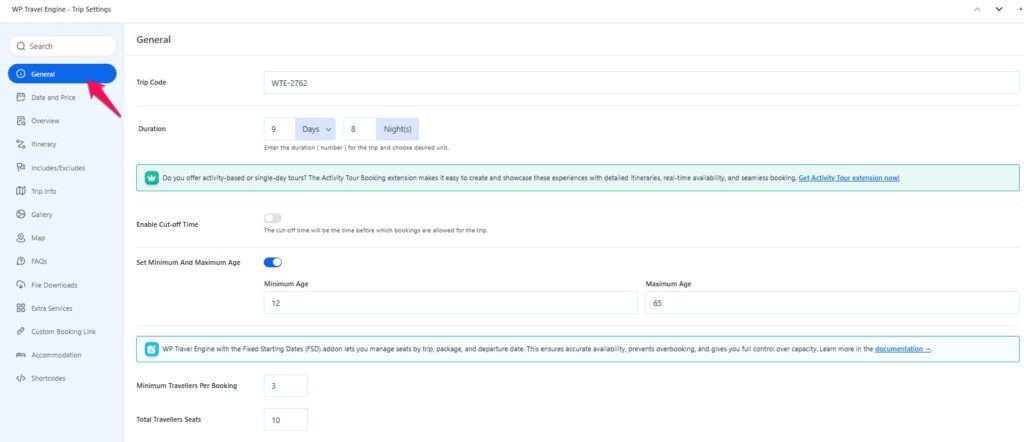The image size is (1024, 442).
Task: Click the Gallery icon in sidebar
Action: (21, 214)
